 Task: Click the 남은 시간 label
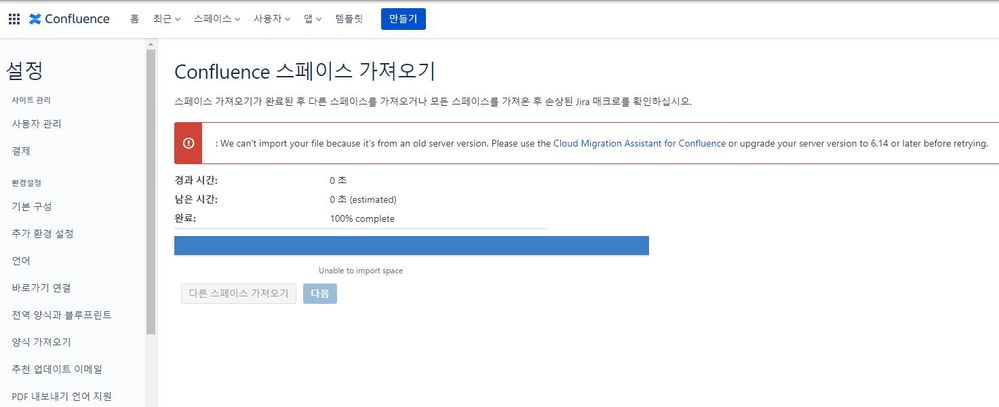(196, 200)
